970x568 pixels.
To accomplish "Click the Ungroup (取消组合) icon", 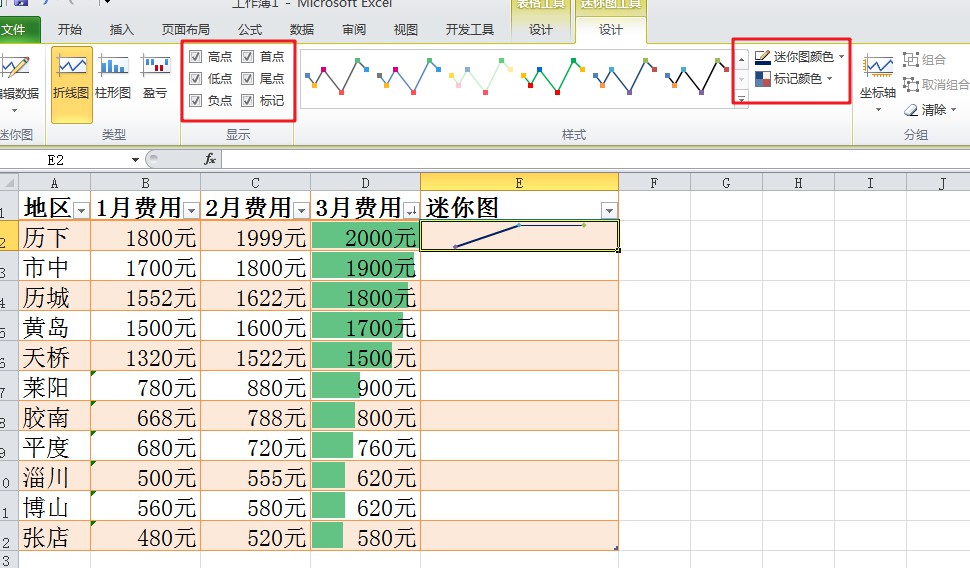I will point(911,84).
